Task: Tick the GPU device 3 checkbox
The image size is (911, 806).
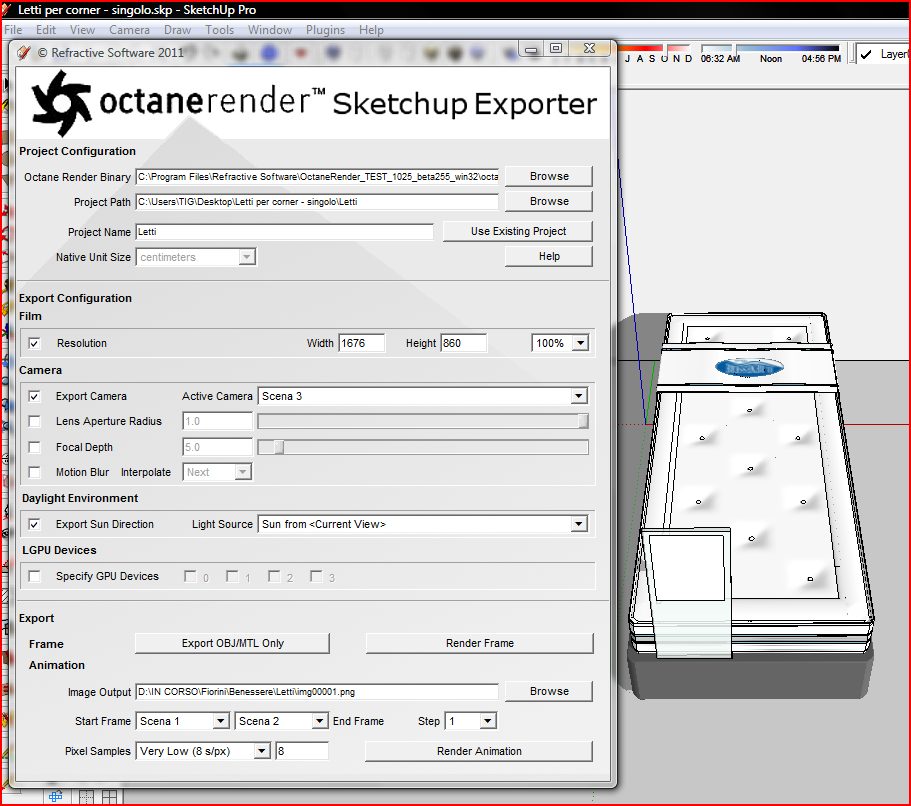Action: [x=316, y=576]
